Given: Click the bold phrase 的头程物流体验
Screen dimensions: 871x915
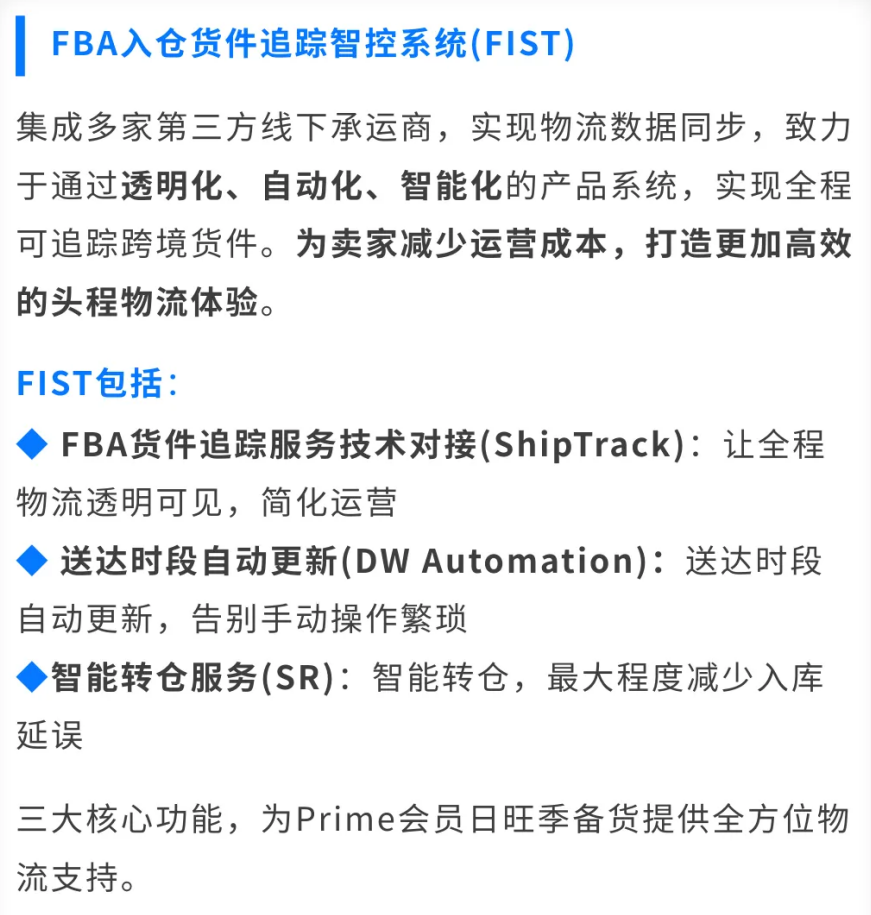Looking at the screenshot, I should pyautogui.click(x=137, y=303).
